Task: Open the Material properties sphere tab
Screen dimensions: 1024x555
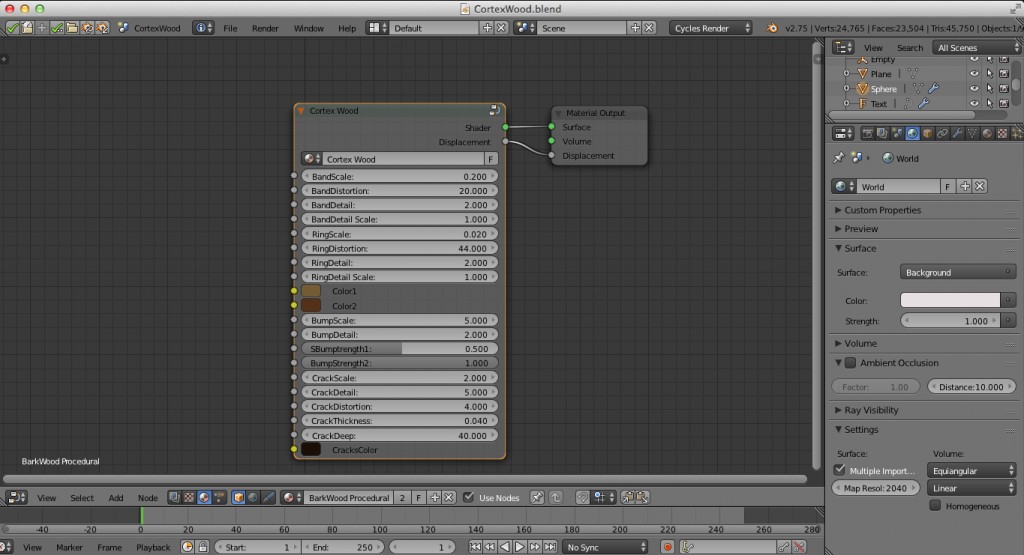Action: point(986,133)
